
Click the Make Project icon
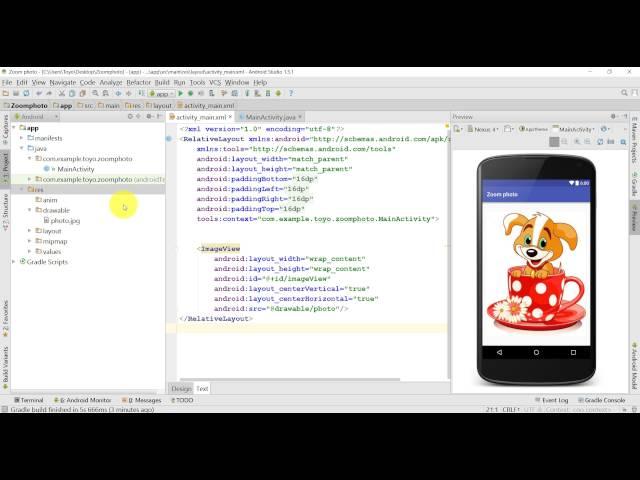(141, 93)
